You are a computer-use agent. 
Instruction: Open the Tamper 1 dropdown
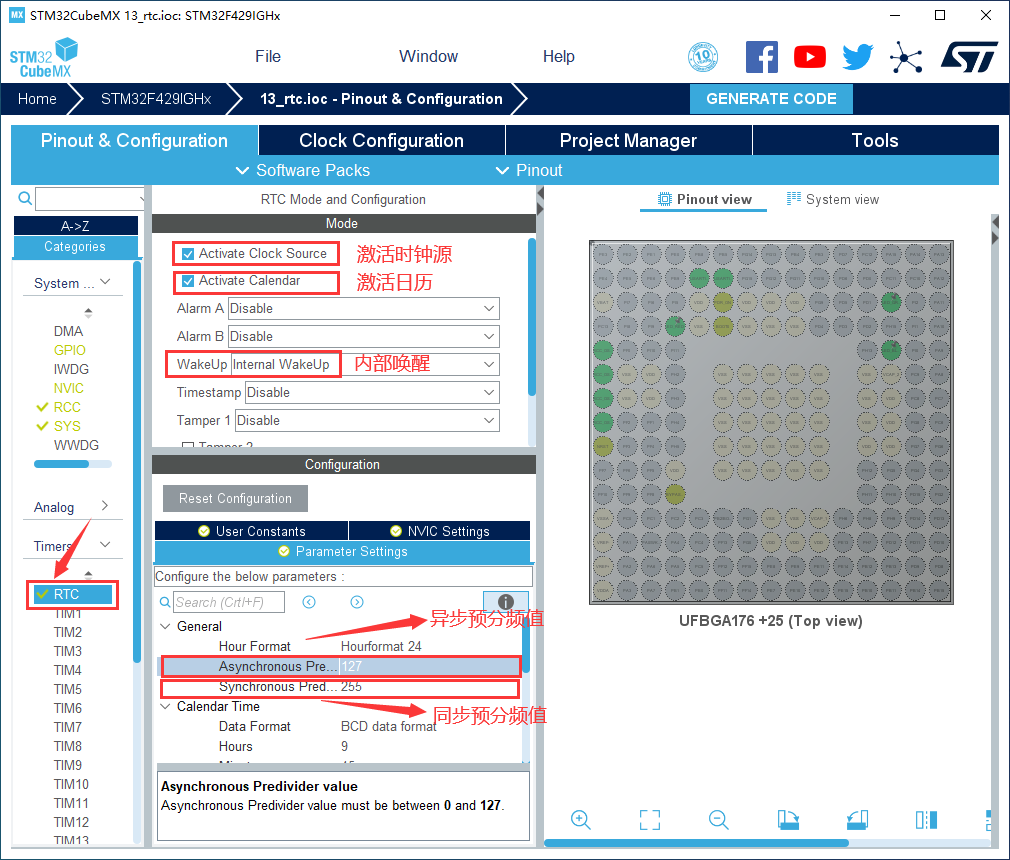(x=367, y=420)
